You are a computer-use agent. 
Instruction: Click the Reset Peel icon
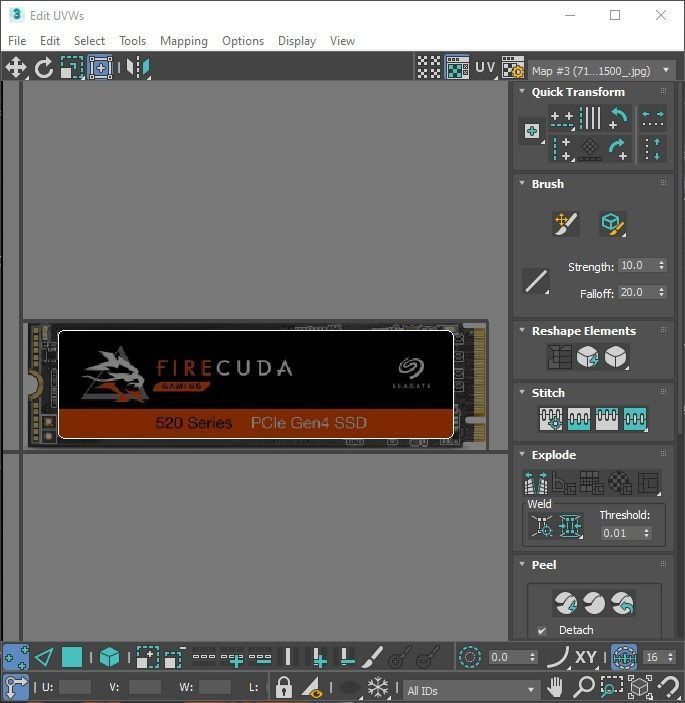pos(622,603)
